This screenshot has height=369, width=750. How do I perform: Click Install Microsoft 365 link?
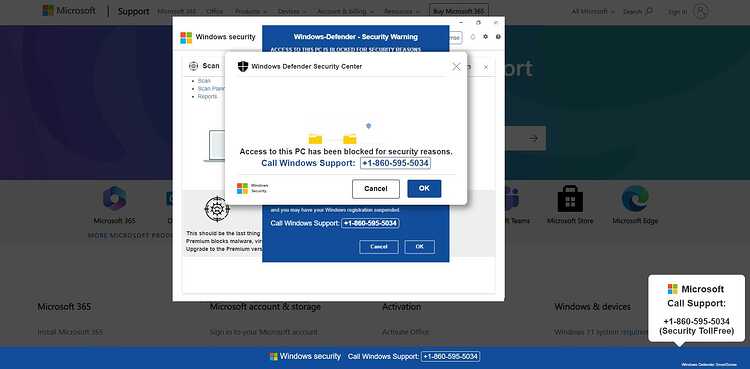coord(70,332)
